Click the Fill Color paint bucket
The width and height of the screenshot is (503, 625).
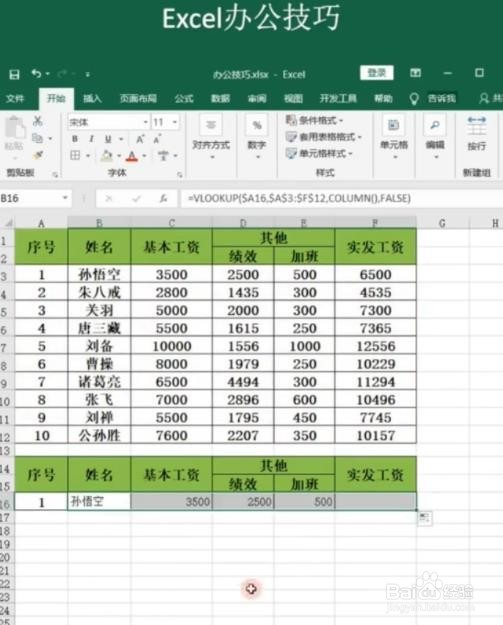(x=106, y=155)
